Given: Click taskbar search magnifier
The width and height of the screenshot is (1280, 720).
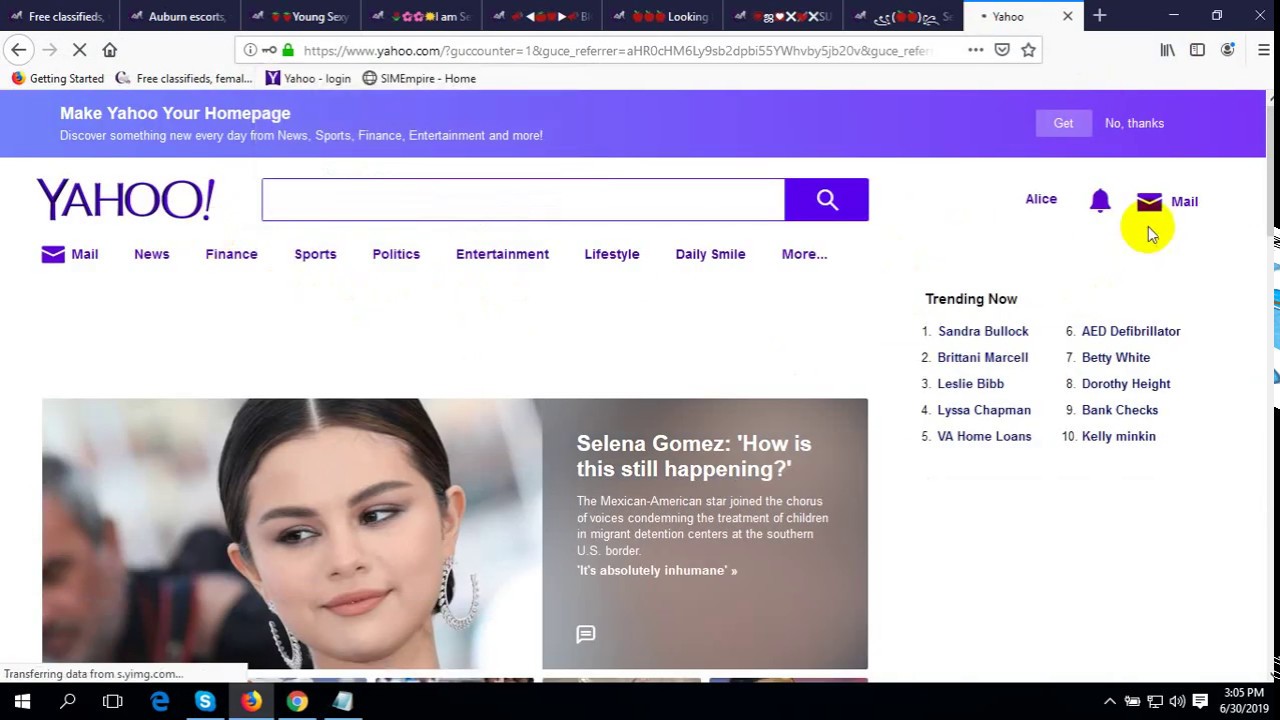Looking at the screenshot, I should click(x=68, y=701).
